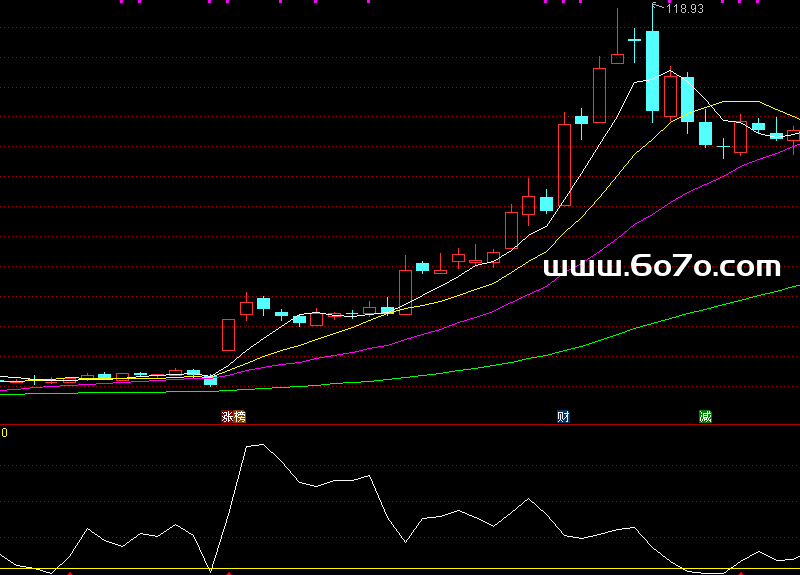Select the red arrow below the indicator's deepest dip
Screen dimensions: 800x575
tap(229, 573)
